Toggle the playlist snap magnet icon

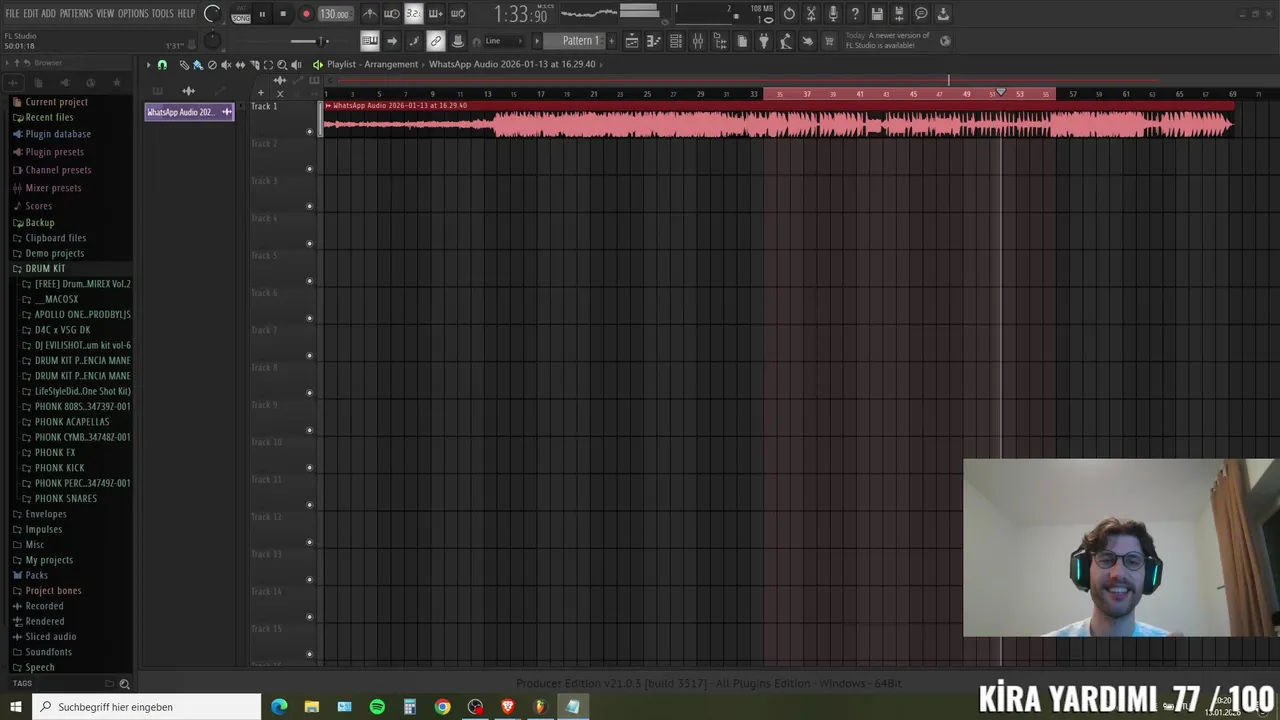click(x=162, y=64)
